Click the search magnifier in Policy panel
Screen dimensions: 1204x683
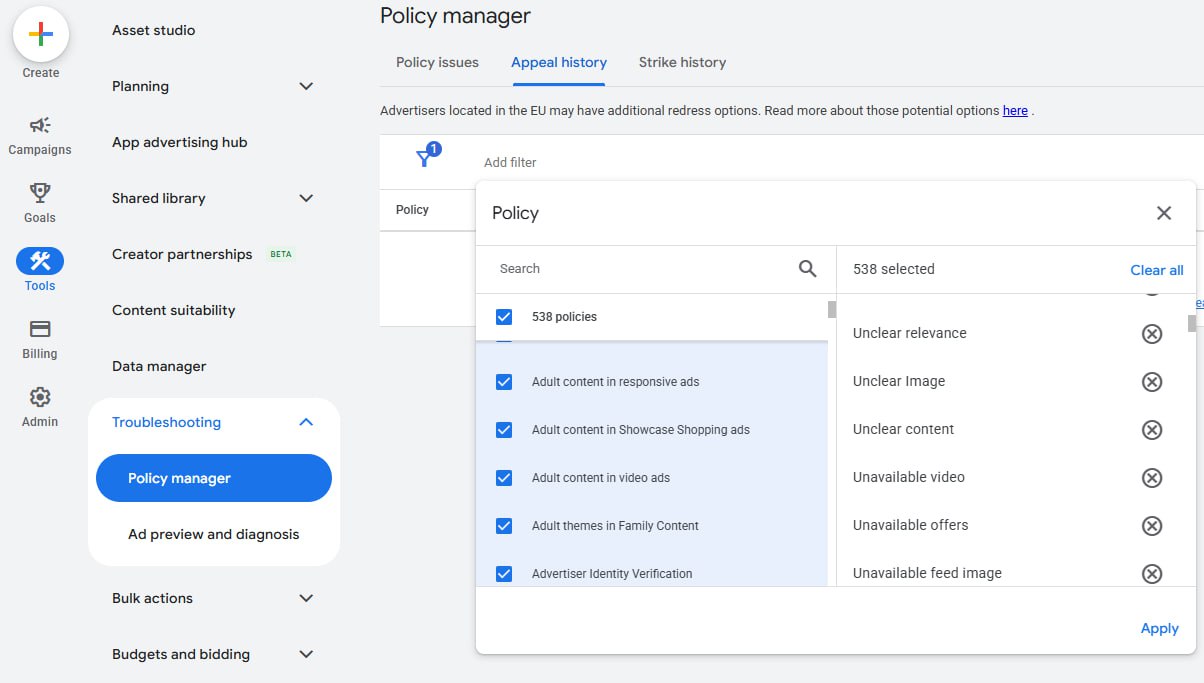click(x=807, y=269)
